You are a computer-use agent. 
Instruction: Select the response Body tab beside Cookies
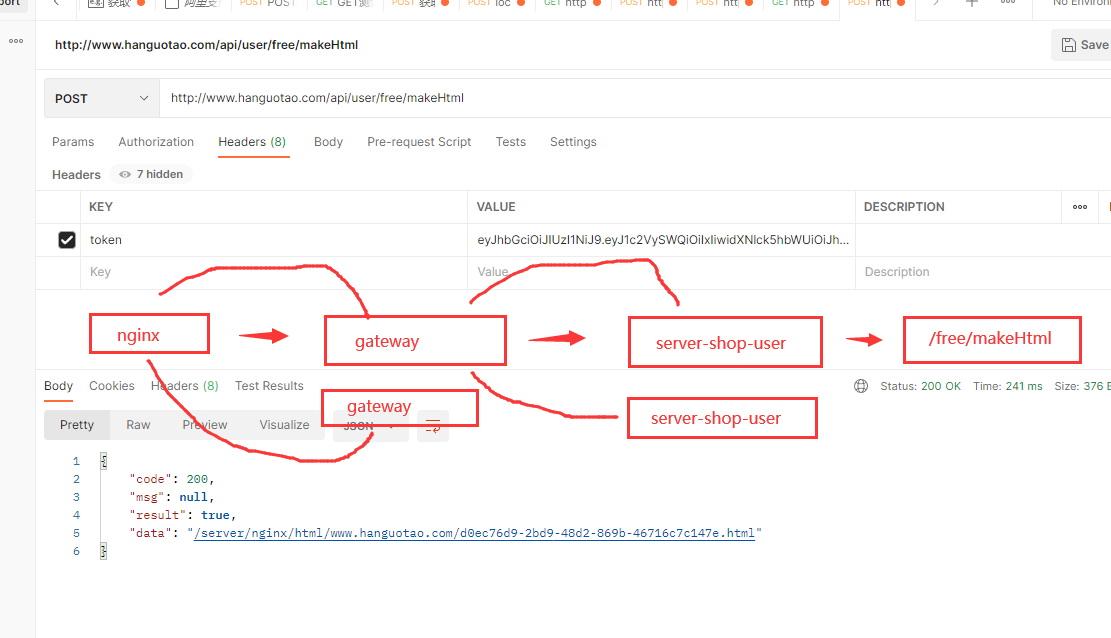point(58,386)
